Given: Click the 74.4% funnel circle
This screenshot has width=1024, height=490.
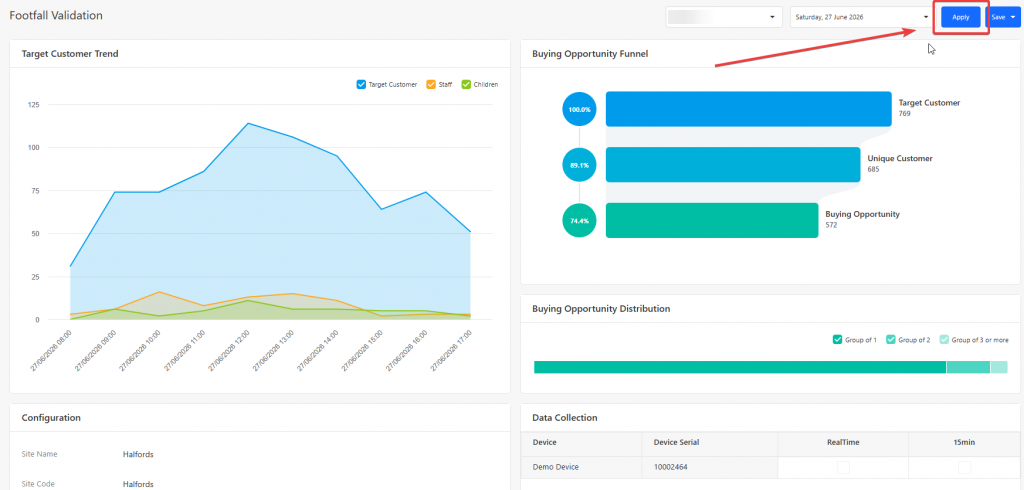Looking at the screenshot, I should click(x=579, y=221).
